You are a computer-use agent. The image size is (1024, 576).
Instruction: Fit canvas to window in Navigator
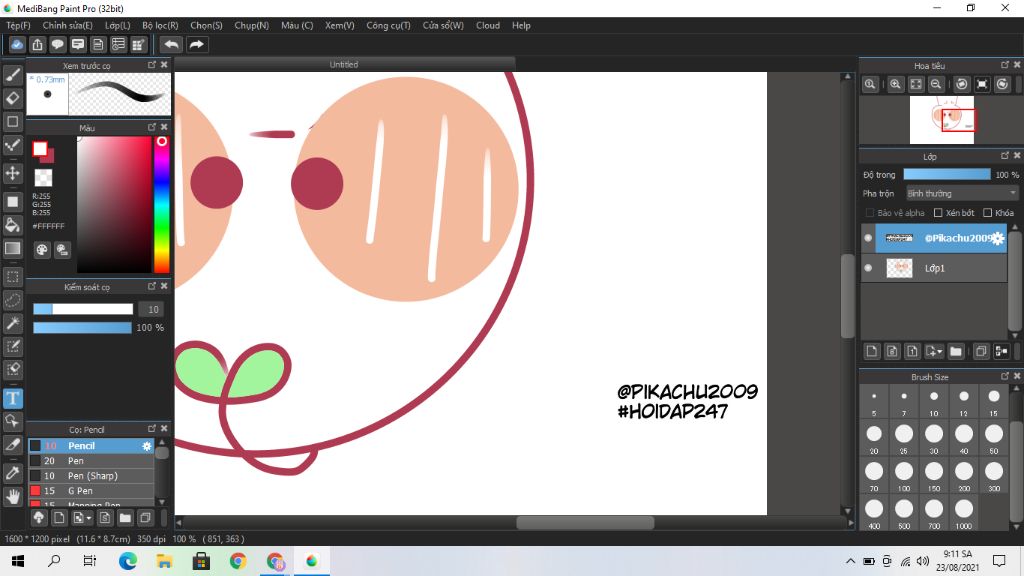(916, 84)
